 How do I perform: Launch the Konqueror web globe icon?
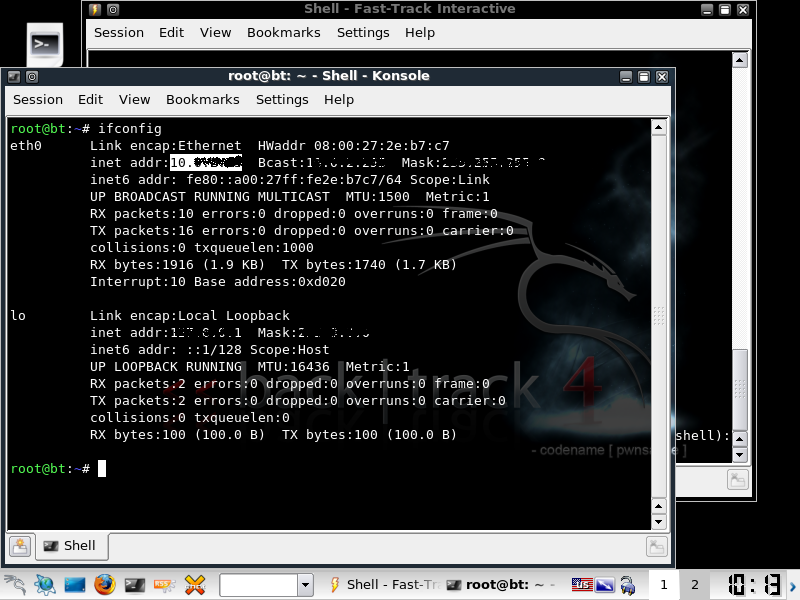(45, 585)
